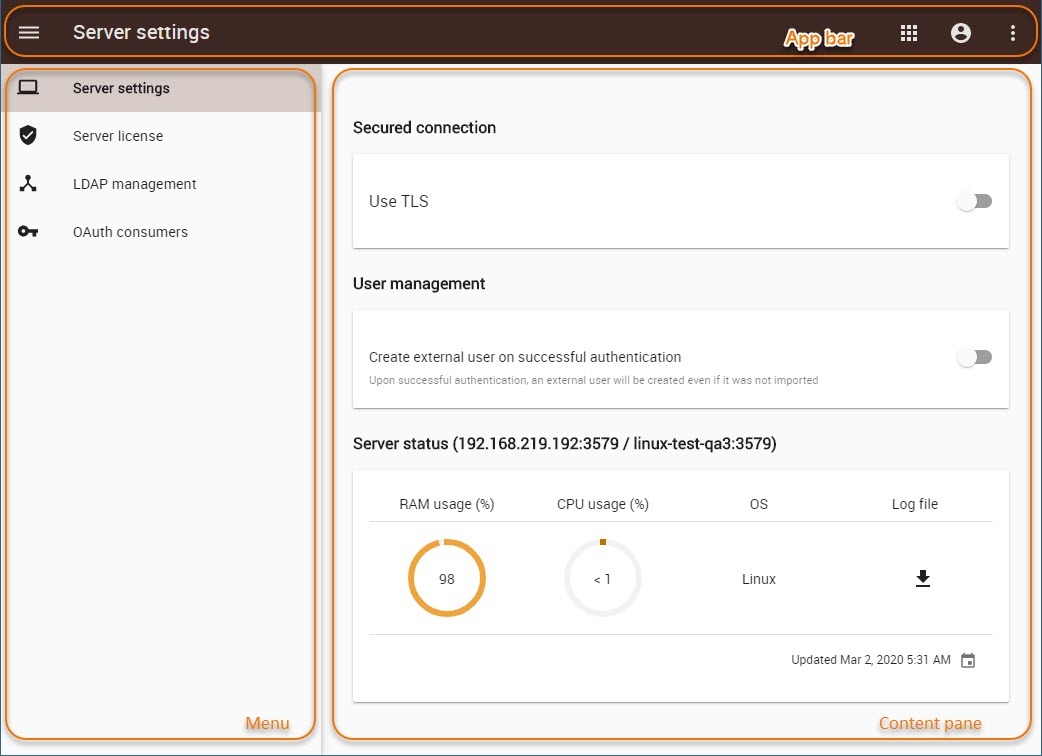Screen dimensions: 1042x756
Task: Click the Use TLS label text
Action: point(399,201)
